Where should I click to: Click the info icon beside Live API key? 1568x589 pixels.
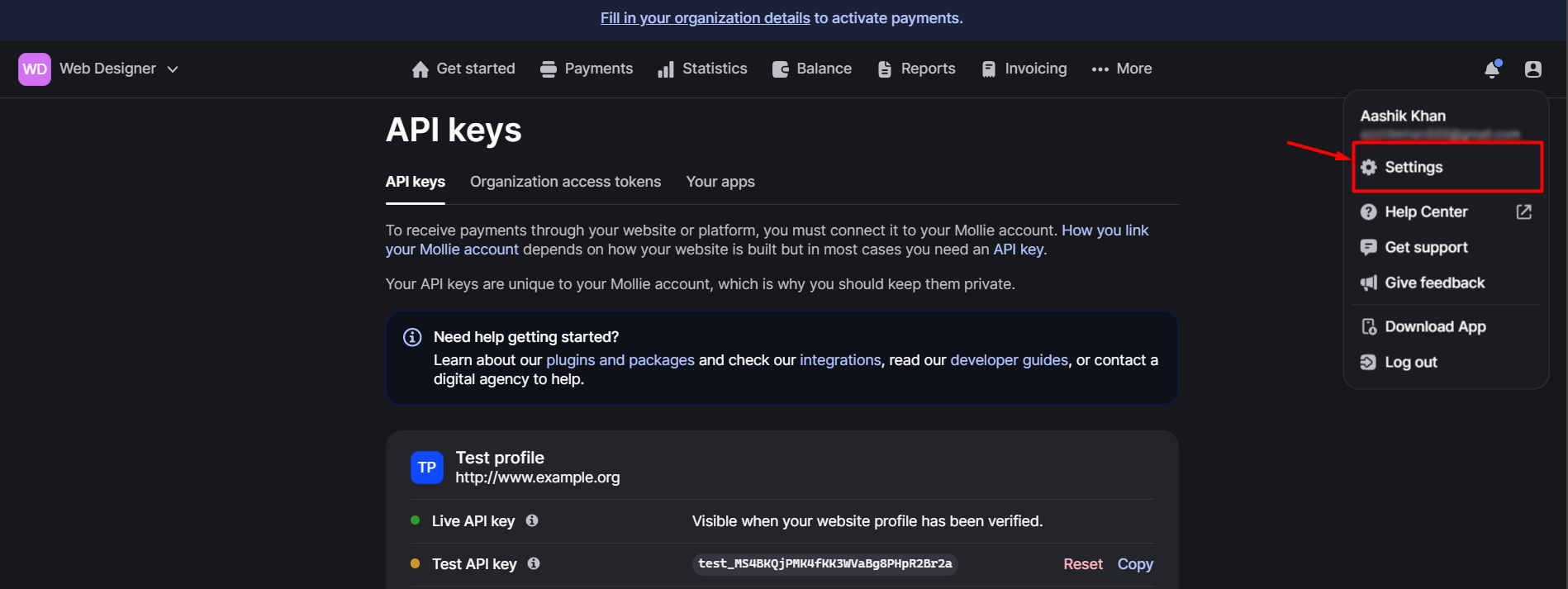[x=532, y=520]
